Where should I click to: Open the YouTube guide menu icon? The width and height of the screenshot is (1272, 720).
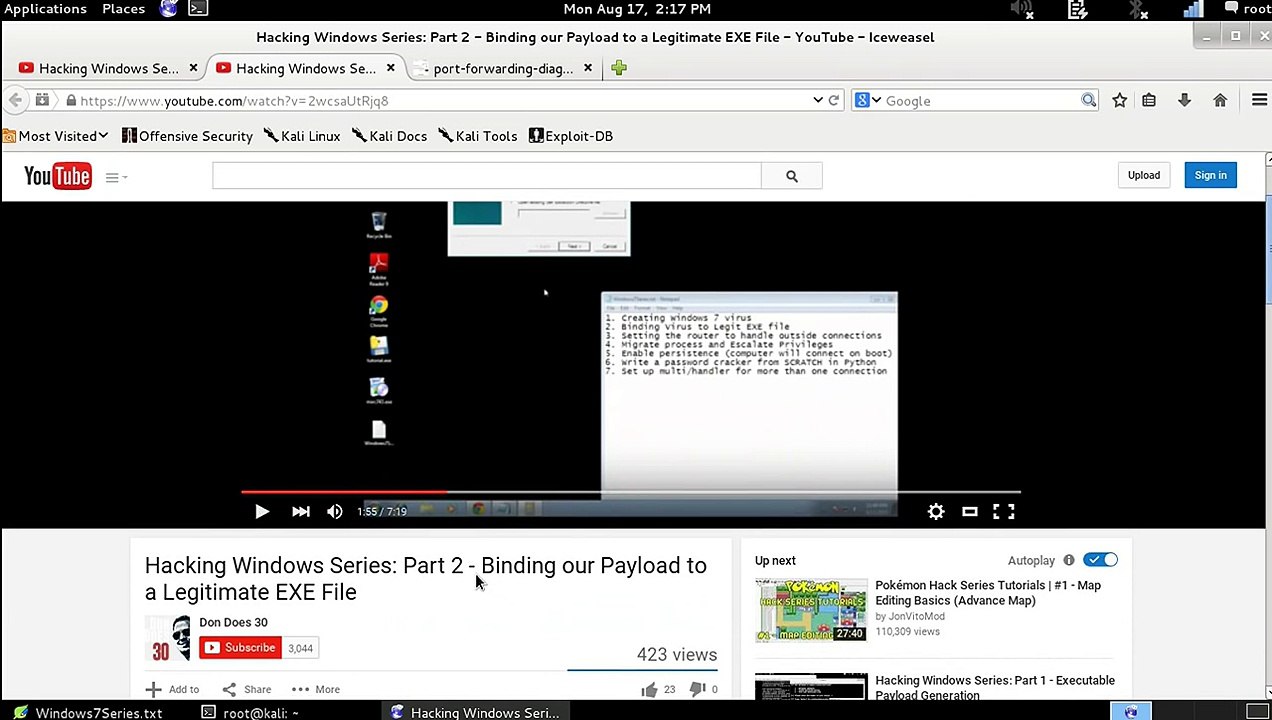click(114, 177)
